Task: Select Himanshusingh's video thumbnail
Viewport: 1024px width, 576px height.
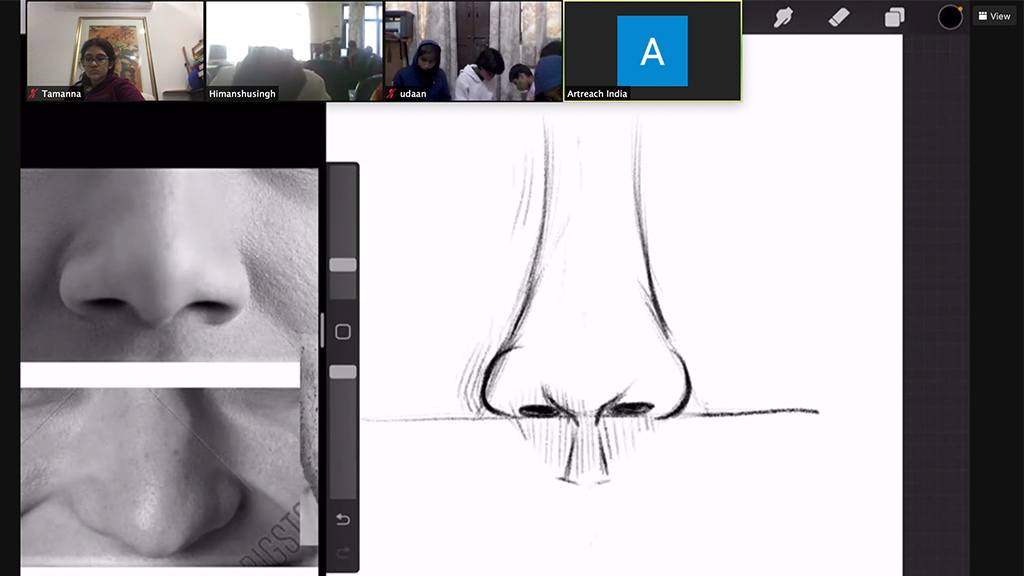Action: [293, 50]
